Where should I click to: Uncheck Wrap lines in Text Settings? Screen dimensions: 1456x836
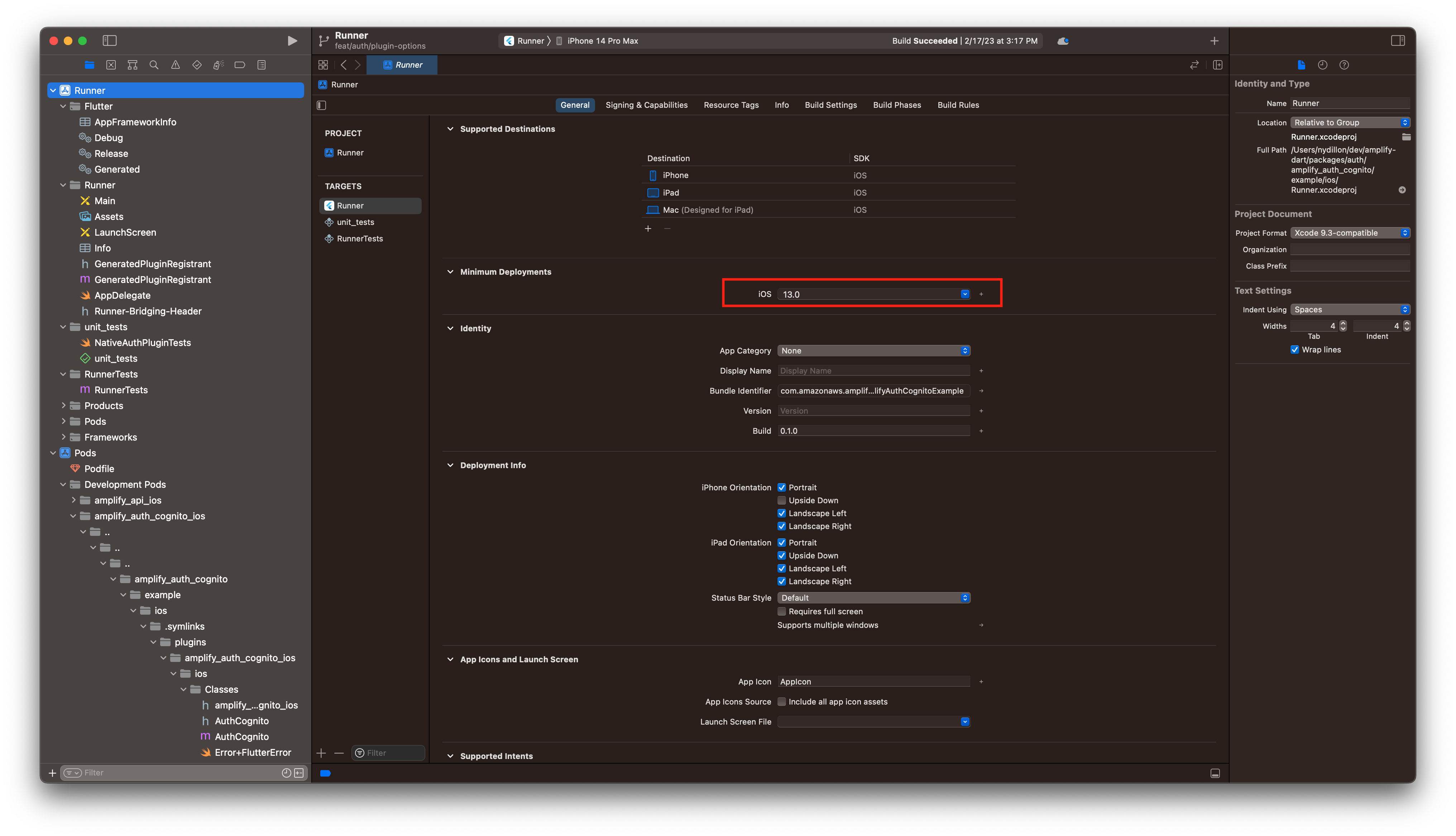1295,349
